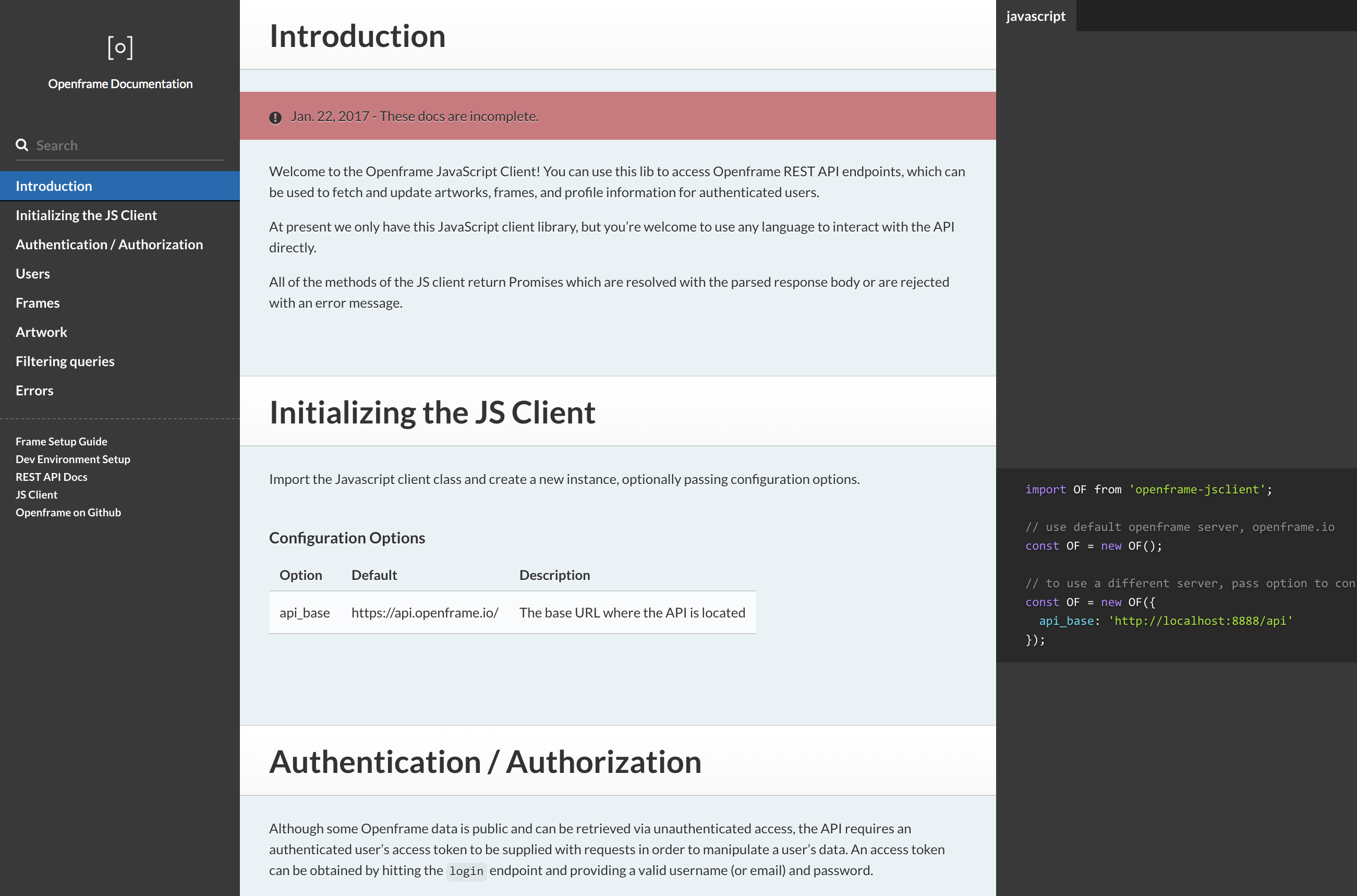Open the Frame Setup Guide

[x=61, y=441]
